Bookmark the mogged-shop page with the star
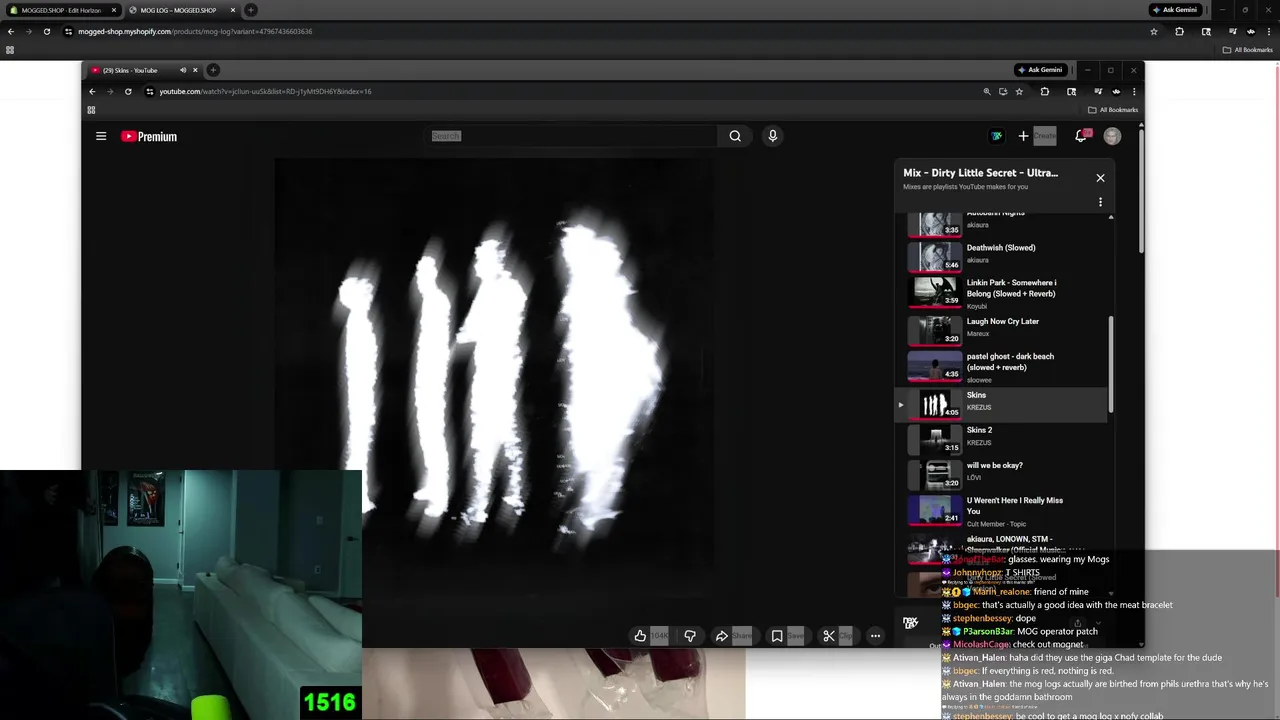The width and height of the screenshot is (1280, 720). click(x=1154, y=31)
